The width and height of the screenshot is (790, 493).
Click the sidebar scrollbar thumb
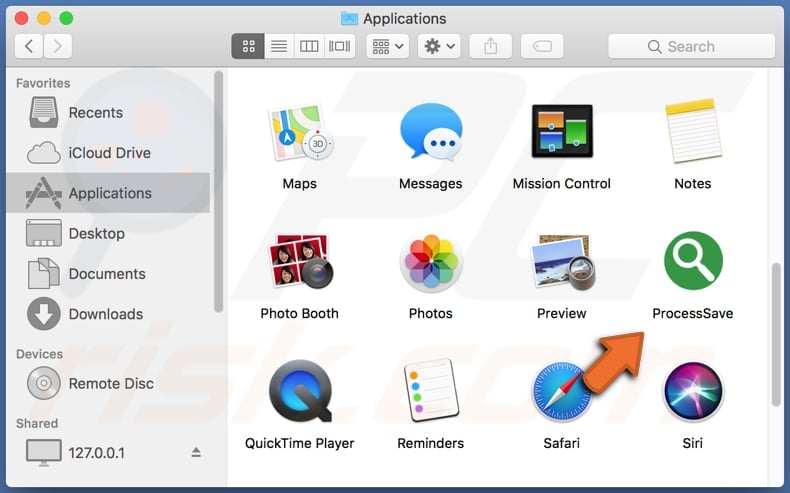(218, 191)
